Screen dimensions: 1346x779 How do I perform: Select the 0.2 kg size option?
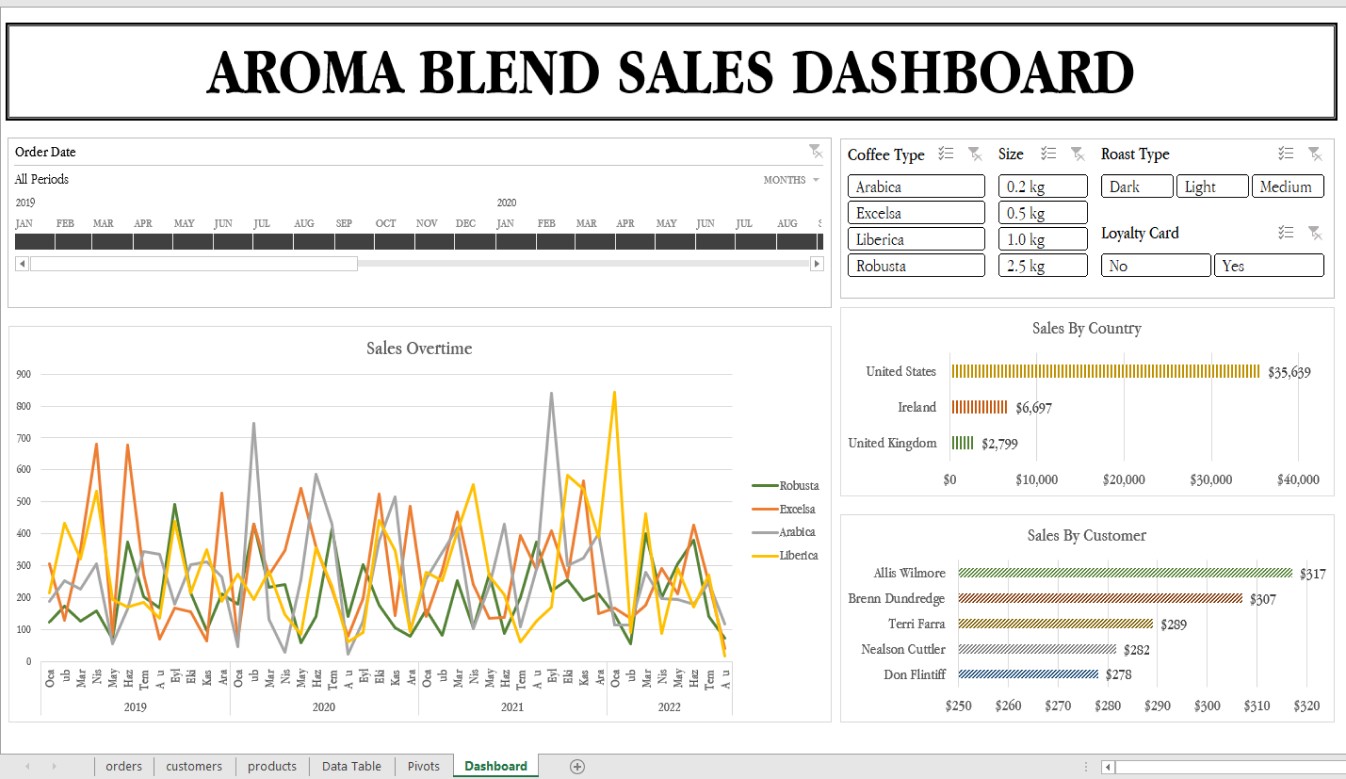point(1043,187)
